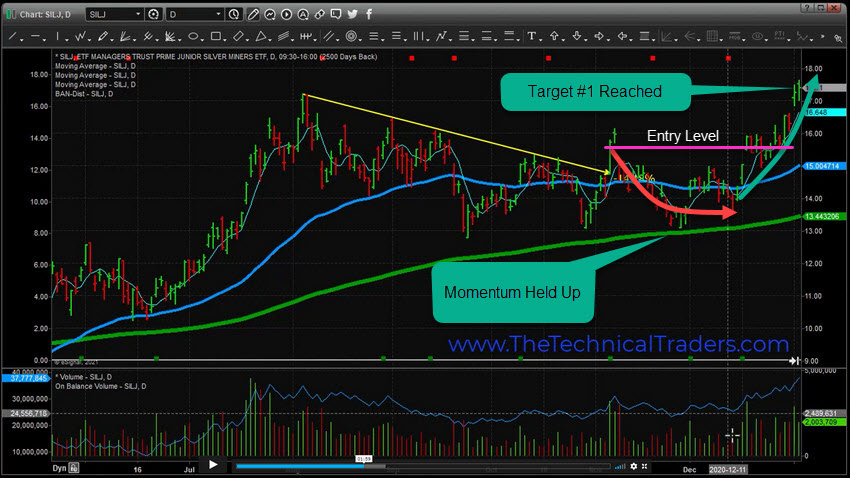Click the Facebook share icon
This screenshot has width=850, height=478.
(369, 15)
